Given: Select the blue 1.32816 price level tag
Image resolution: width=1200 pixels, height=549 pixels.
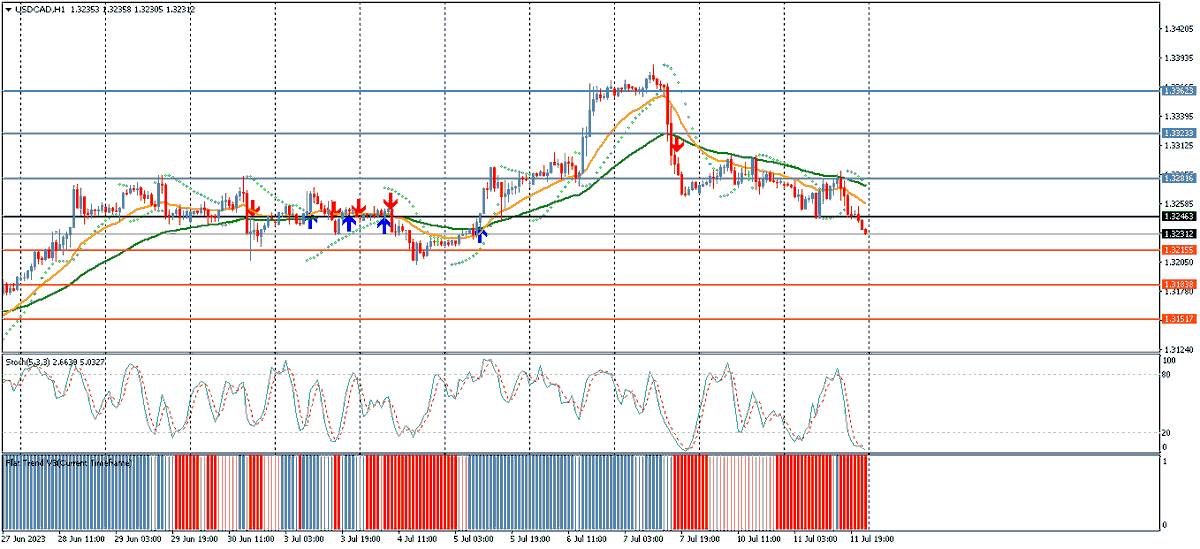Looking at the screenshot, I should click(1178, 178).
